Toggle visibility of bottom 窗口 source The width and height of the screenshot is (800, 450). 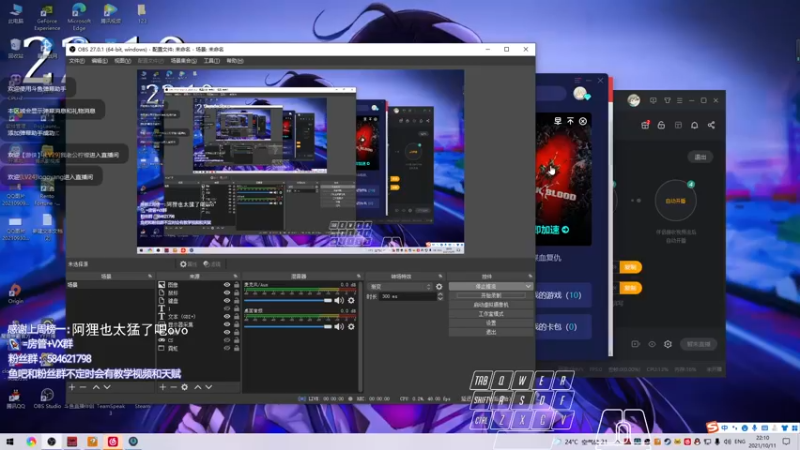click(227, 348)
